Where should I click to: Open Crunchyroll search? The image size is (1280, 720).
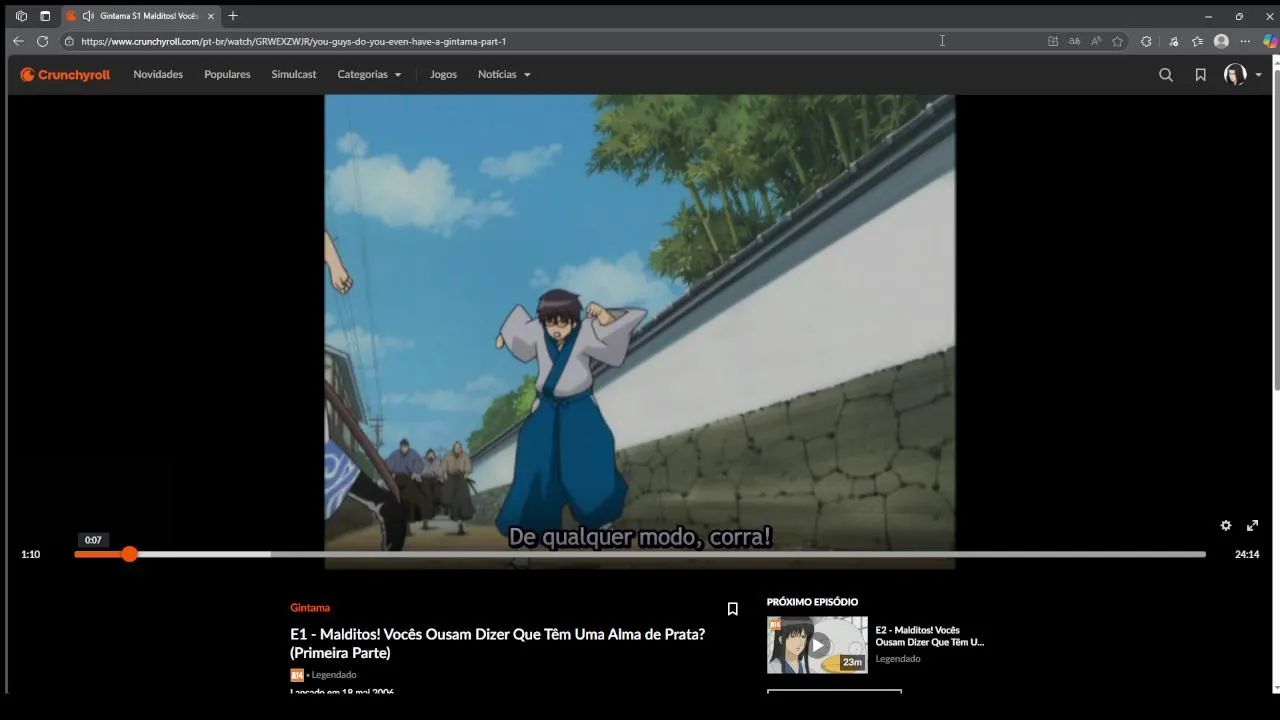click(1166, 74)
